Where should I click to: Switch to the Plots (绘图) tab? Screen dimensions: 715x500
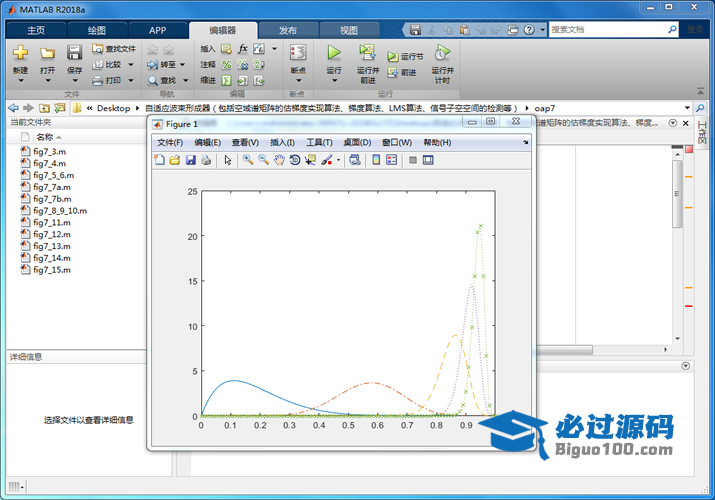97,31
